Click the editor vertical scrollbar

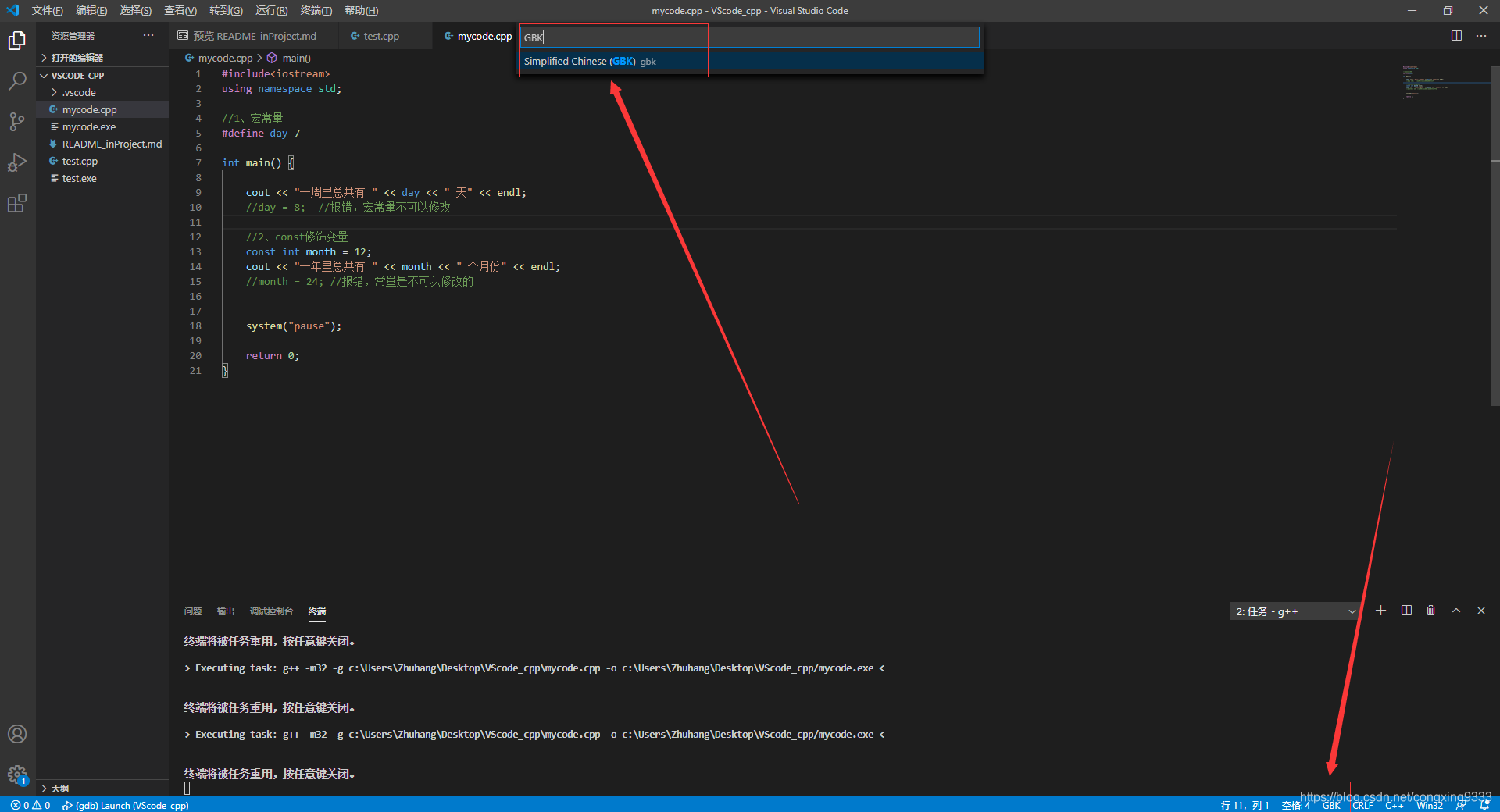[1495, 234]
